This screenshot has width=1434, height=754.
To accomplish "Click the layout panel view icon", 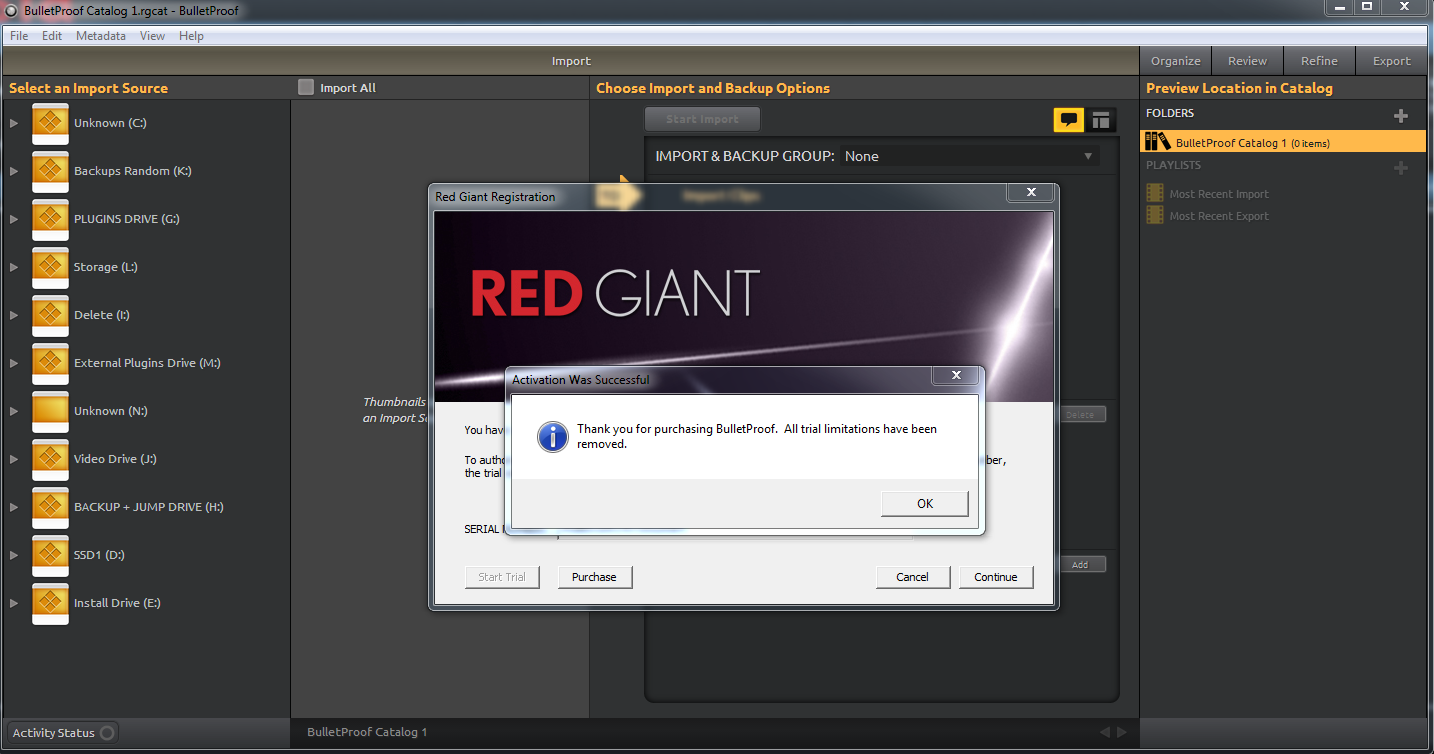I will 1101,120.
